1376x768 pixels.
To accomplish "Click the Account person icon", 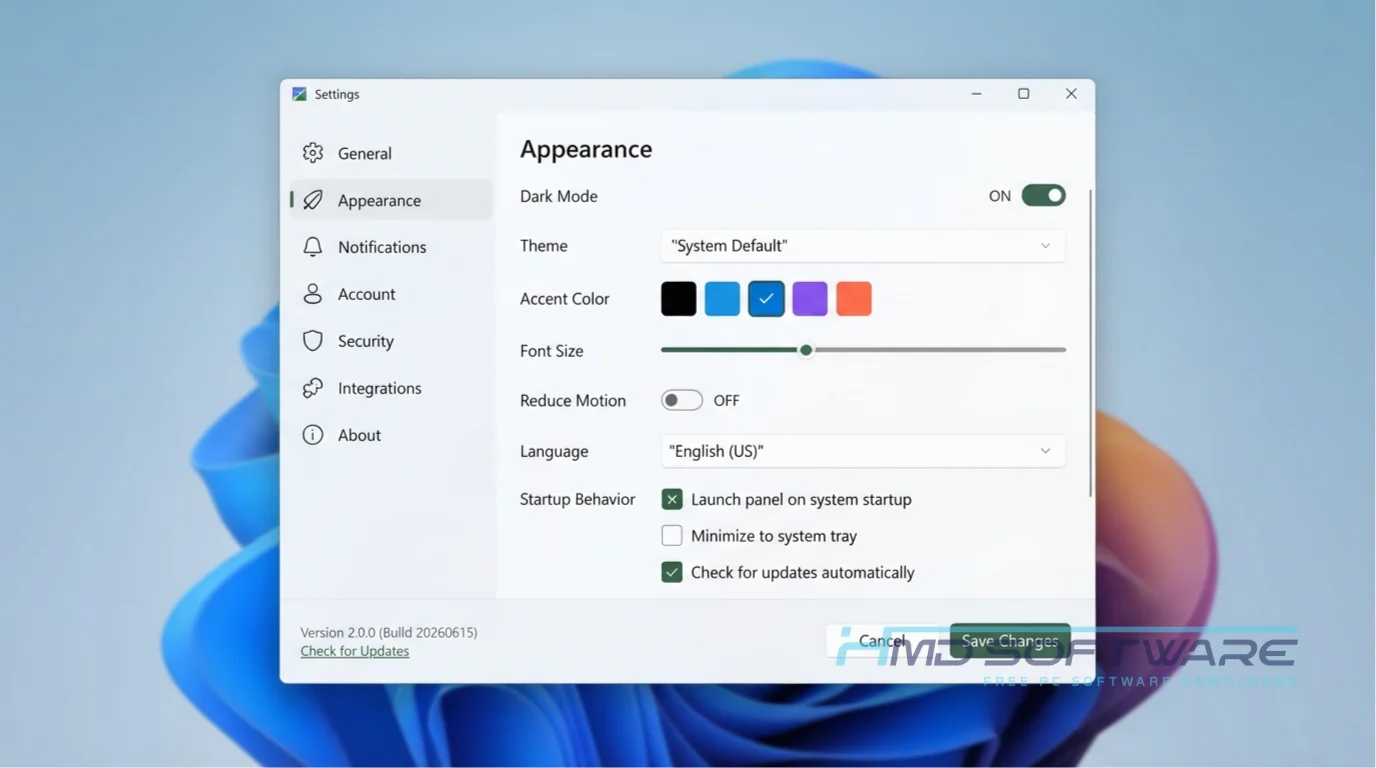I will pos(313,294).
